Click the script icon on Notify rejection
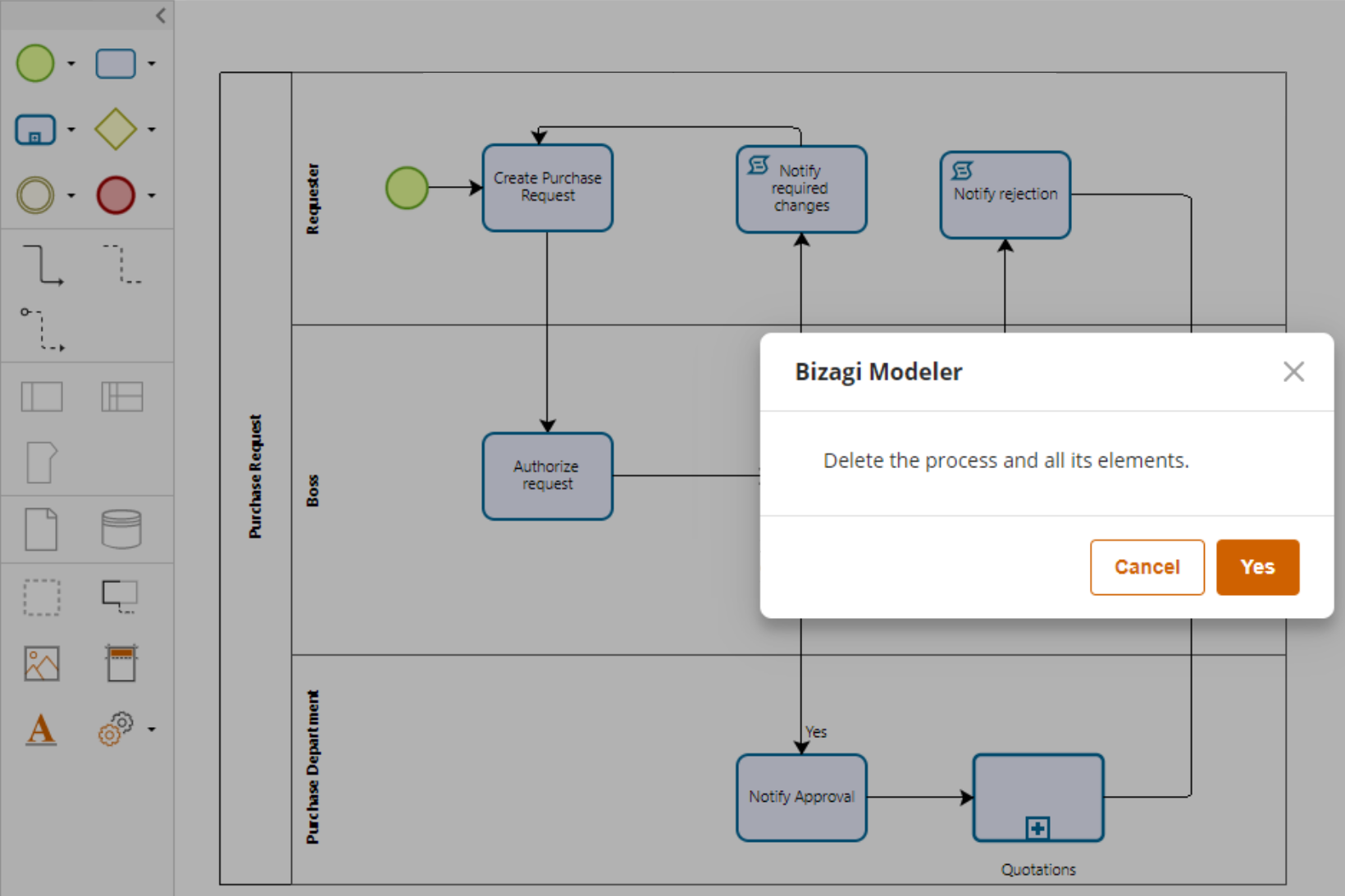 pos(962,171)
